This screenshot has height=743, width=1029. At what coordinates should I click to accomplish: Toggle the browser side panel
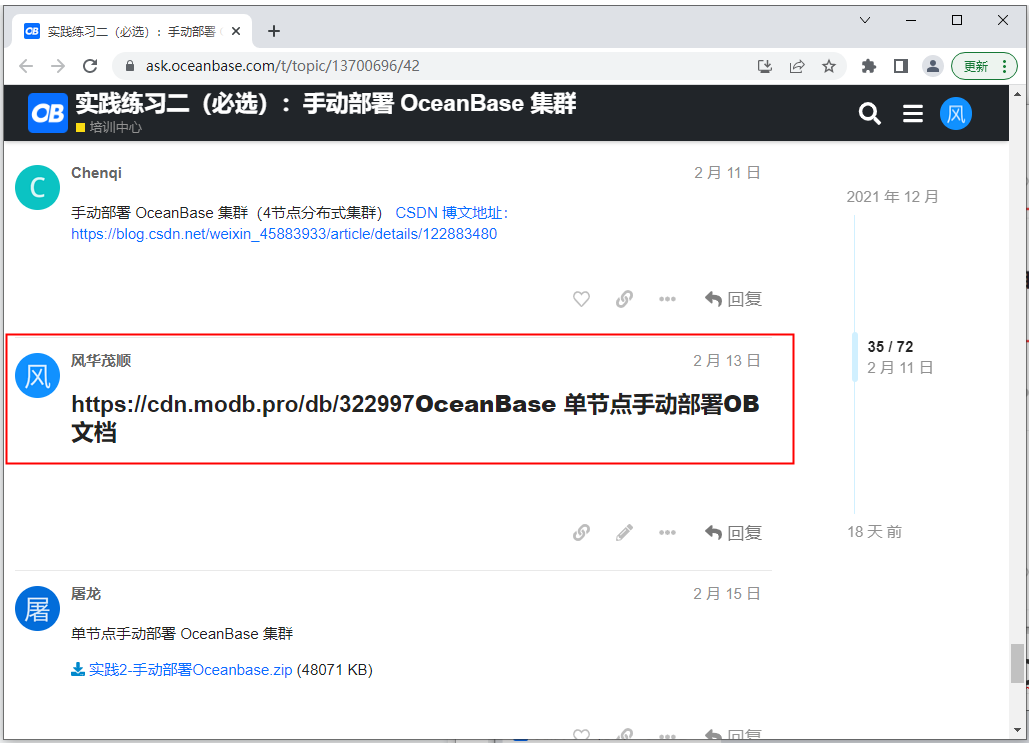pyautogui.click(x=900, y=66)
